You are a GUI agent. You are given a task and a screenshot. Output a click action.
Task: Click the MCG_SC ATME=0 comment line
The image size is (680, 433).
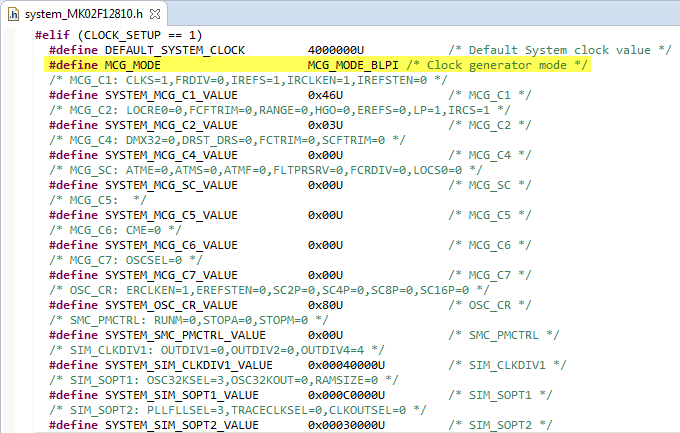(x=265, y=170)
